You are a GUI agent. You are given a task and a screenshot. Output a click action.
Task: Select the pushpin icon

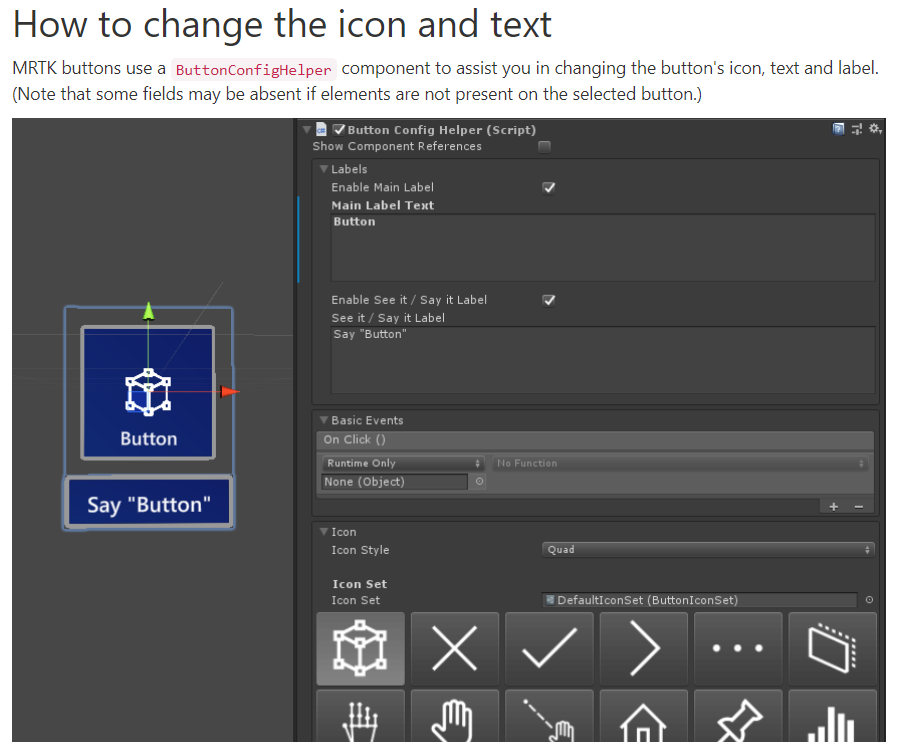738,716
